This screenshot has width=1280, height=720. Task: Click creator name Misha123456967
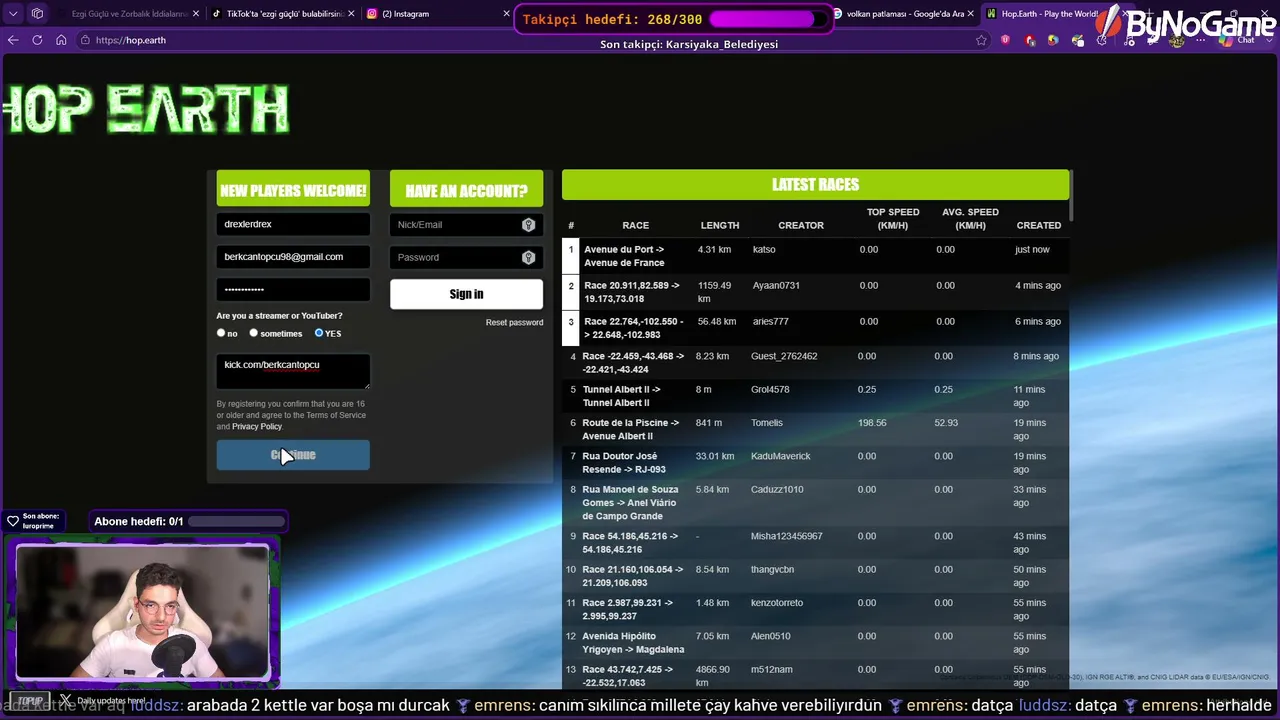tap(787, 536)
